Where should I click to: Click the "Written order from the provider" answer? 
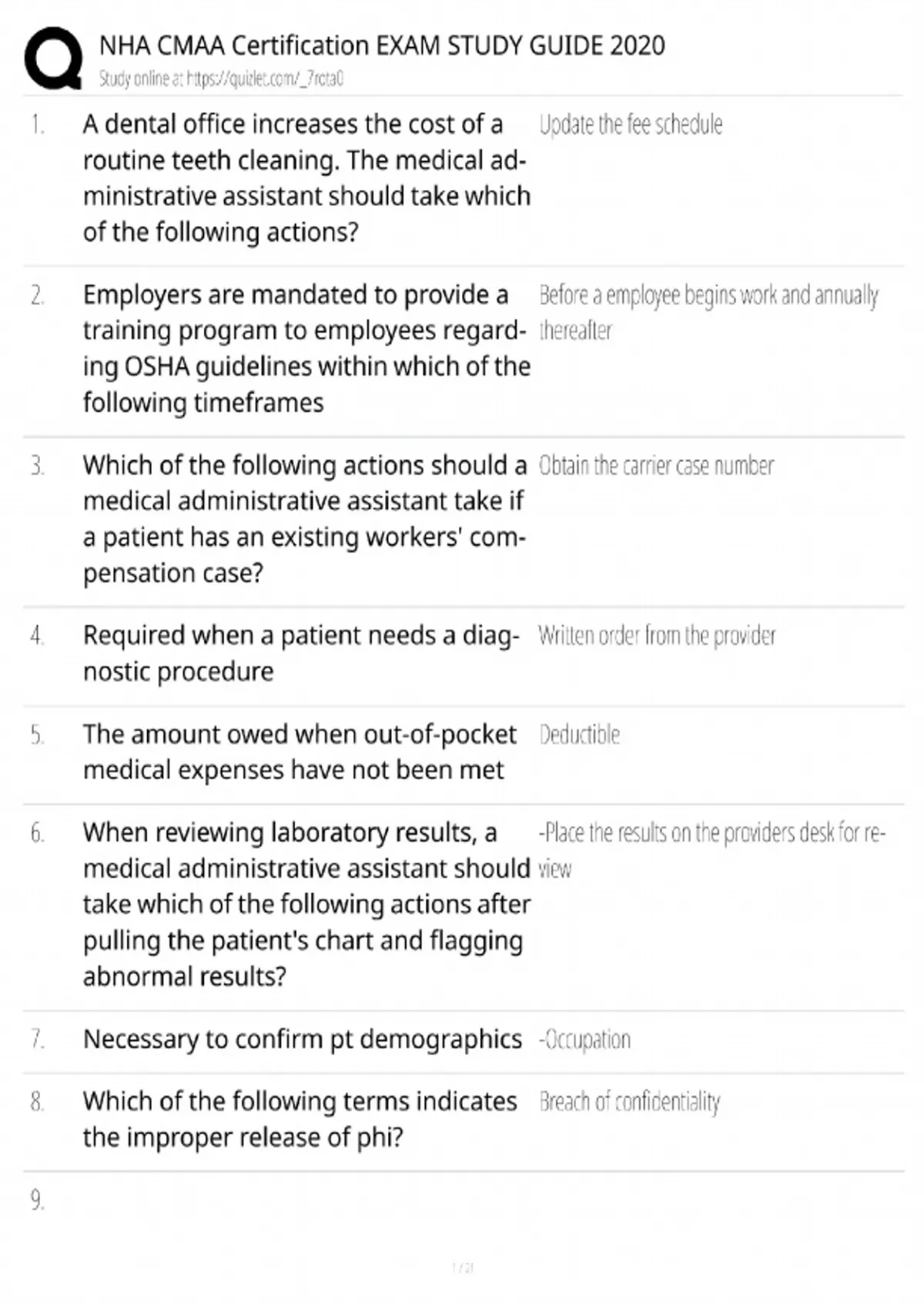657,636
